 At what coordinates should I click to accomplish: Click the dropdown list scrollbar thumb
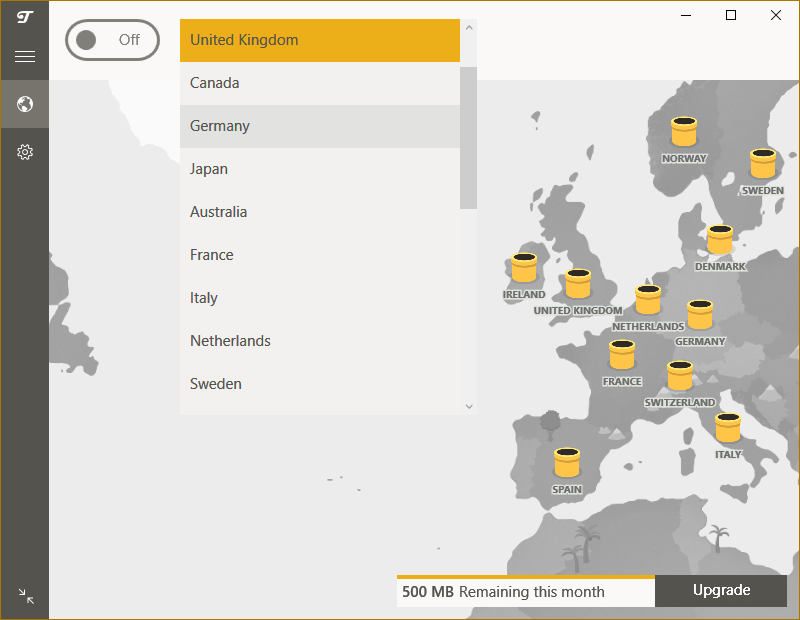[468, 137]
